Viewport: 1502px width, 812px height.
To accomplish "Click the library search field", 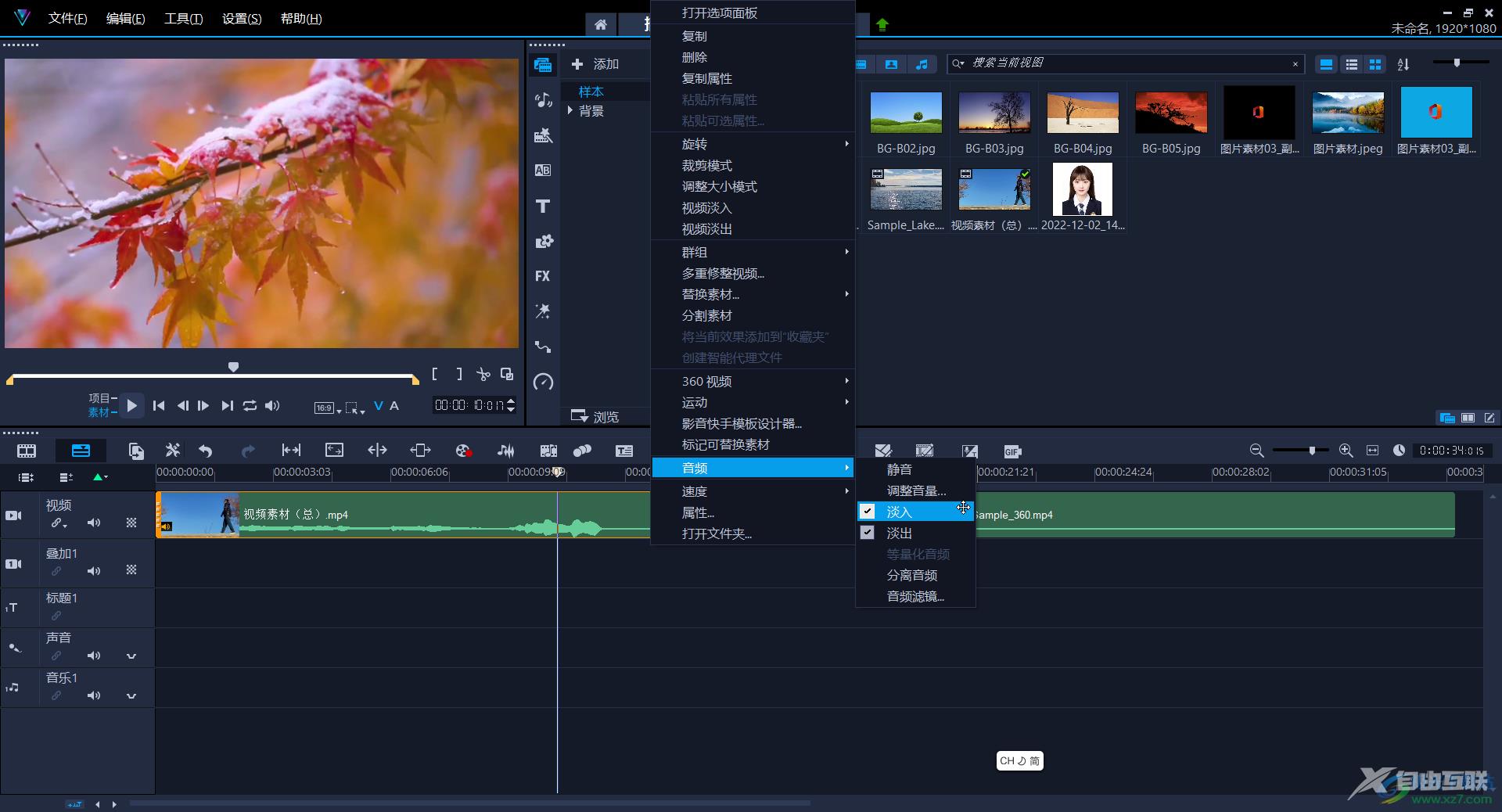I will (1125, 63).
